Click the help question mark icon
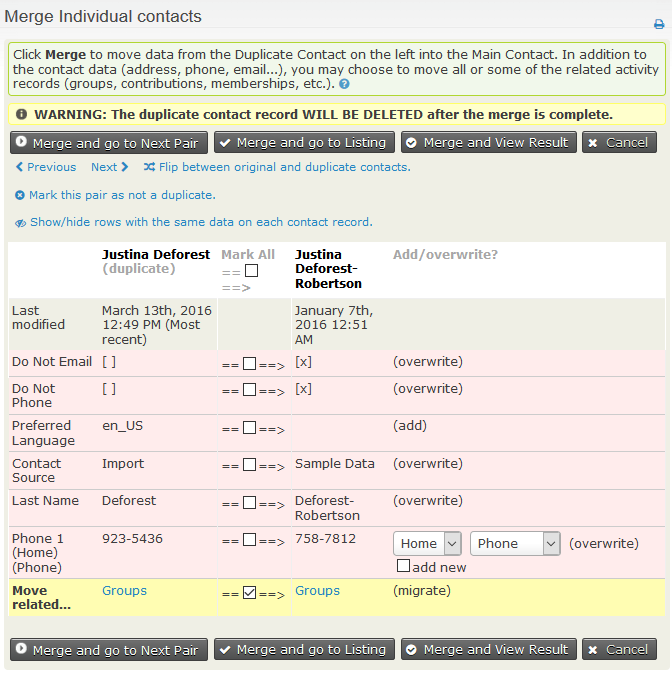Image resolution: width=672 pixels, height=677 pixels. tap(344, 85)
